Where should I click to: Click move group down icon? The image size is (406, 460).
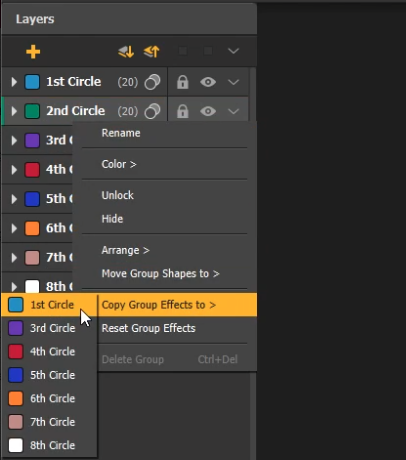[x=126, y=52]
